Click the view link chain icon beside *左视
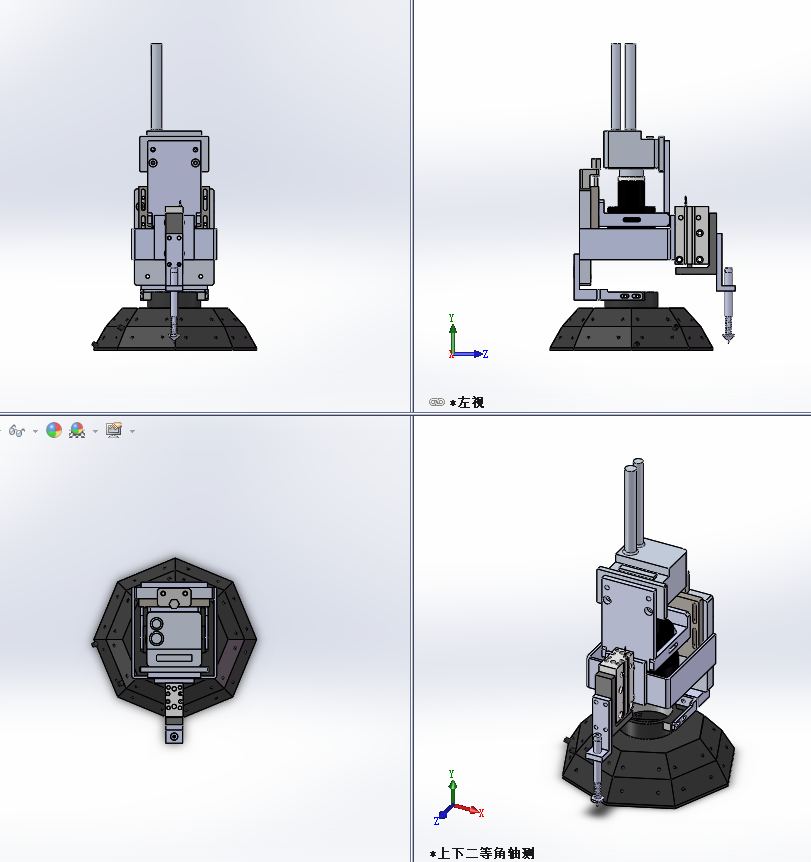 click(437, 402)
